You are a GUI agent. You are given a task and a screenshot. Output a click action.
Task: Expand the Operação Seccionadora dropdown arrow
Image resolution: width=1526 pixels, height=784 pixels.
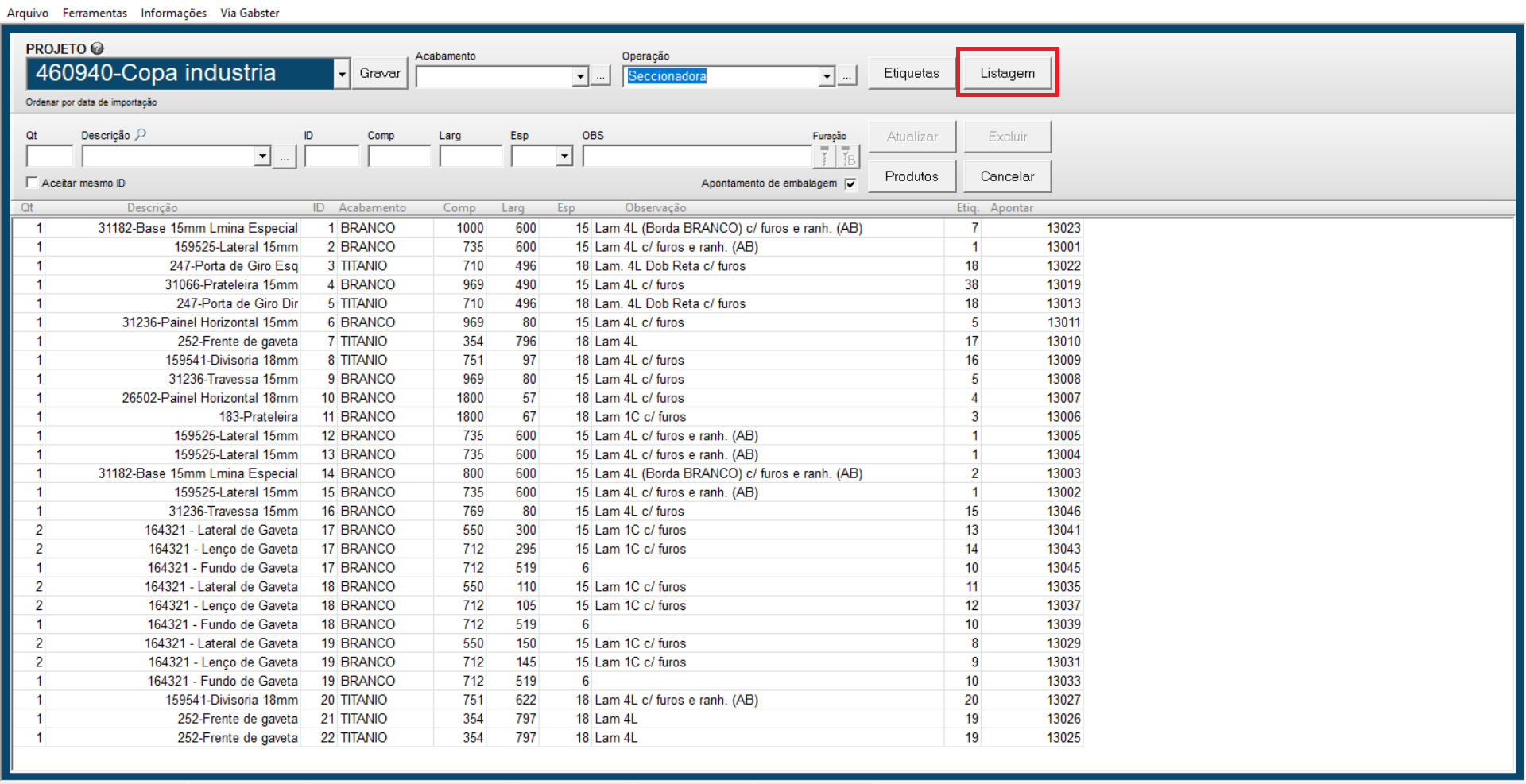coord(827,76)
